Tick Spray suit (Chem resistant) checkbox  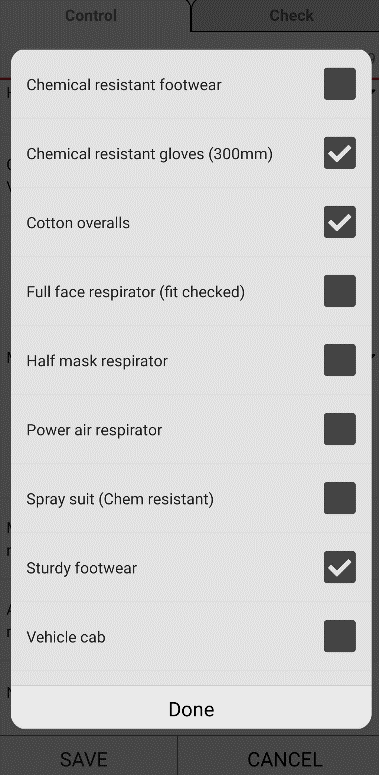[340, 498]
